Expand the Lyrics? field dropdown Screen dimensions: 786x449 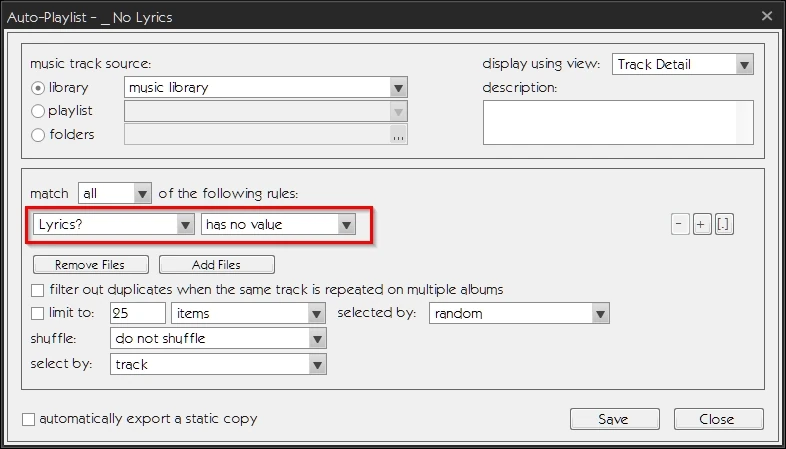(x=185, y=225)
